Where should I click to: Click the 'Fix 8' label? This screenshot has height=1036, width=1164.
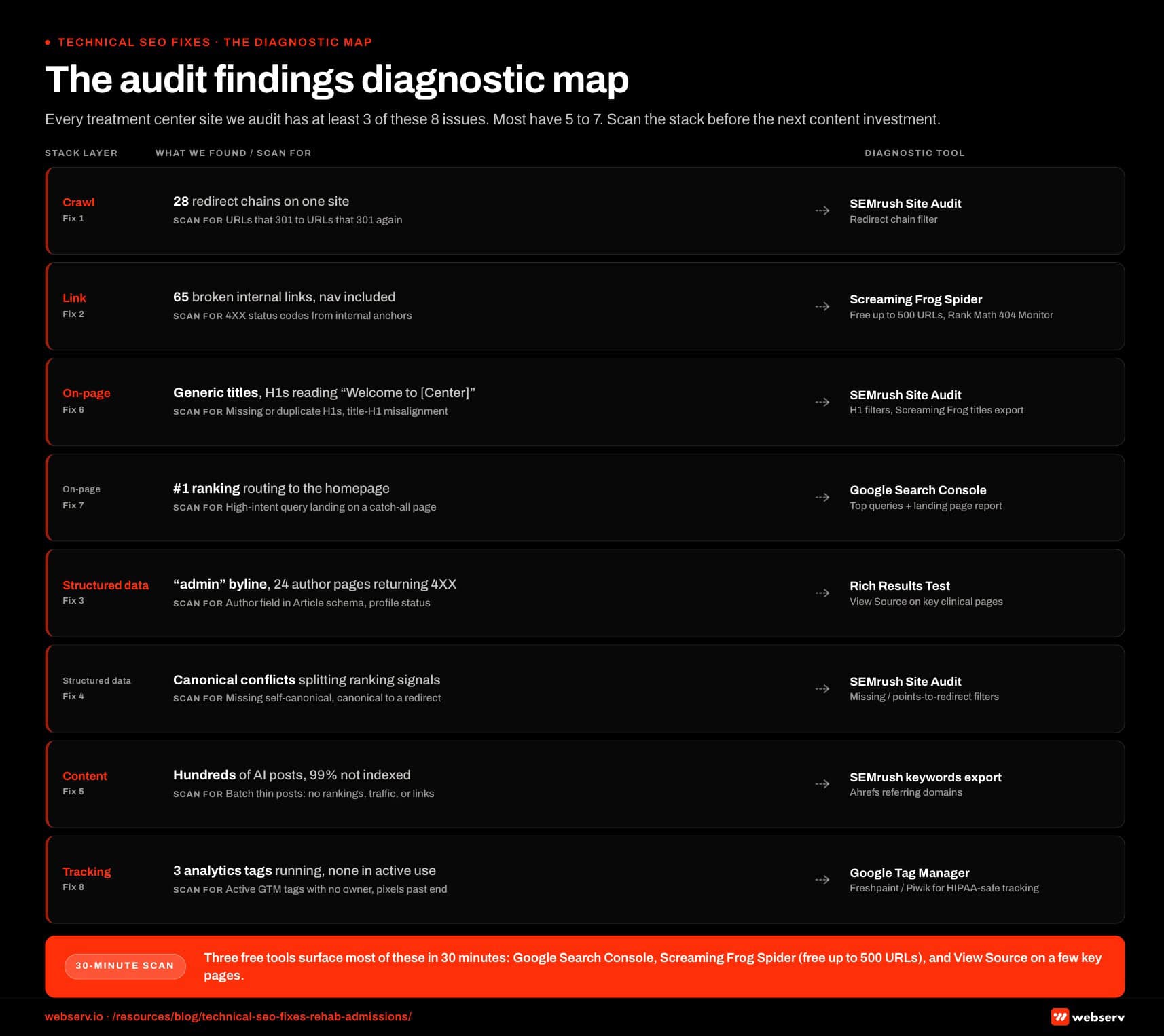point(73,887)
